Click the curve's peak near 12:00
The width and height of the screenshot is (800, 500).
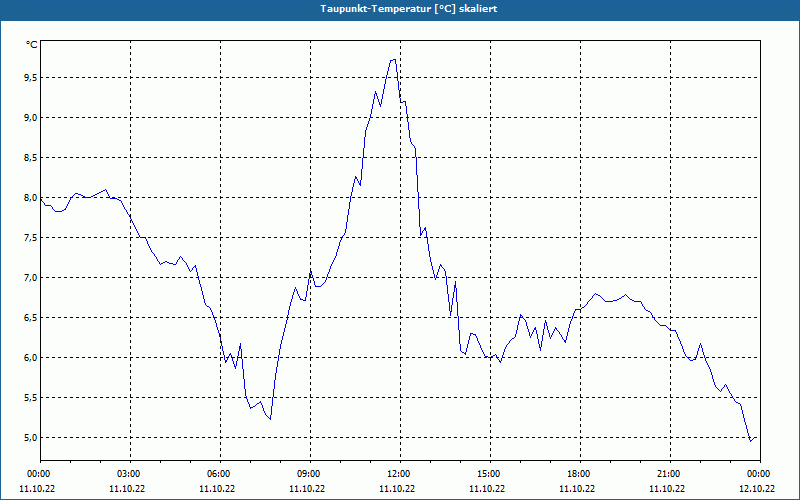click(x=393, y=60)
